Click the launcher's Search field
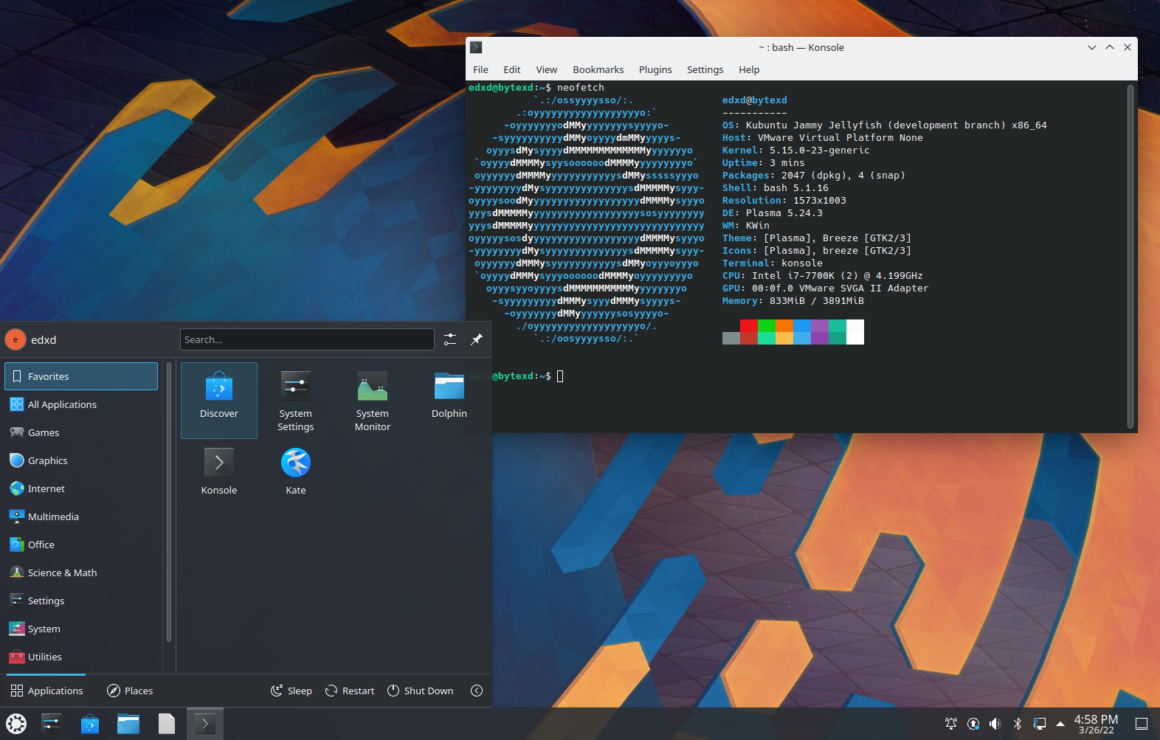1160x740 pixels. click(x=307, y=339)
